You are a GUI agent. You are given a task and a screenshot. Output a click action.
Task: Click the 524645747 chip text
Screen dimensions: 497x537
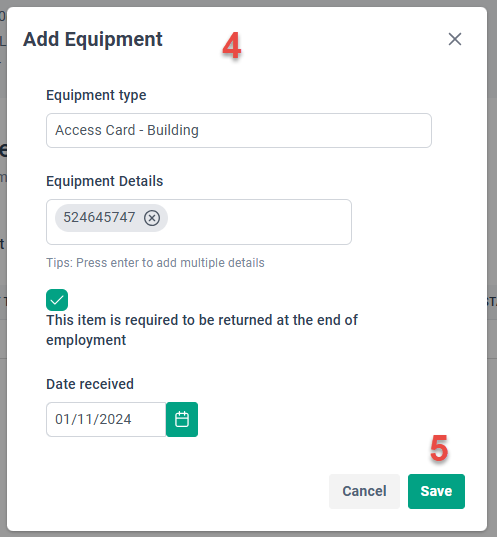tap(99, 217)
